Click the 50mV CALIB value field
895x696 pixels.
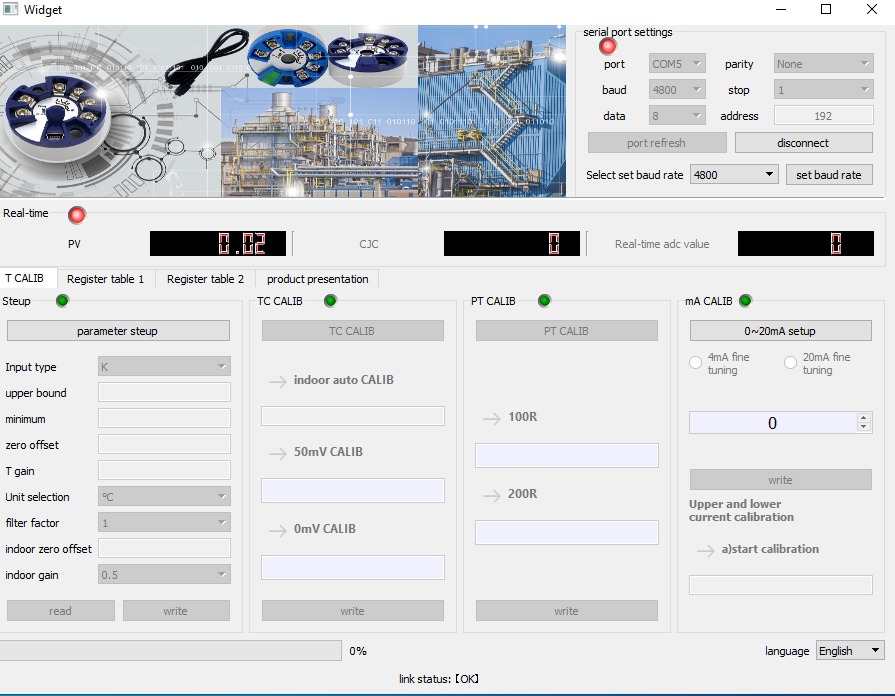[353, 490]
